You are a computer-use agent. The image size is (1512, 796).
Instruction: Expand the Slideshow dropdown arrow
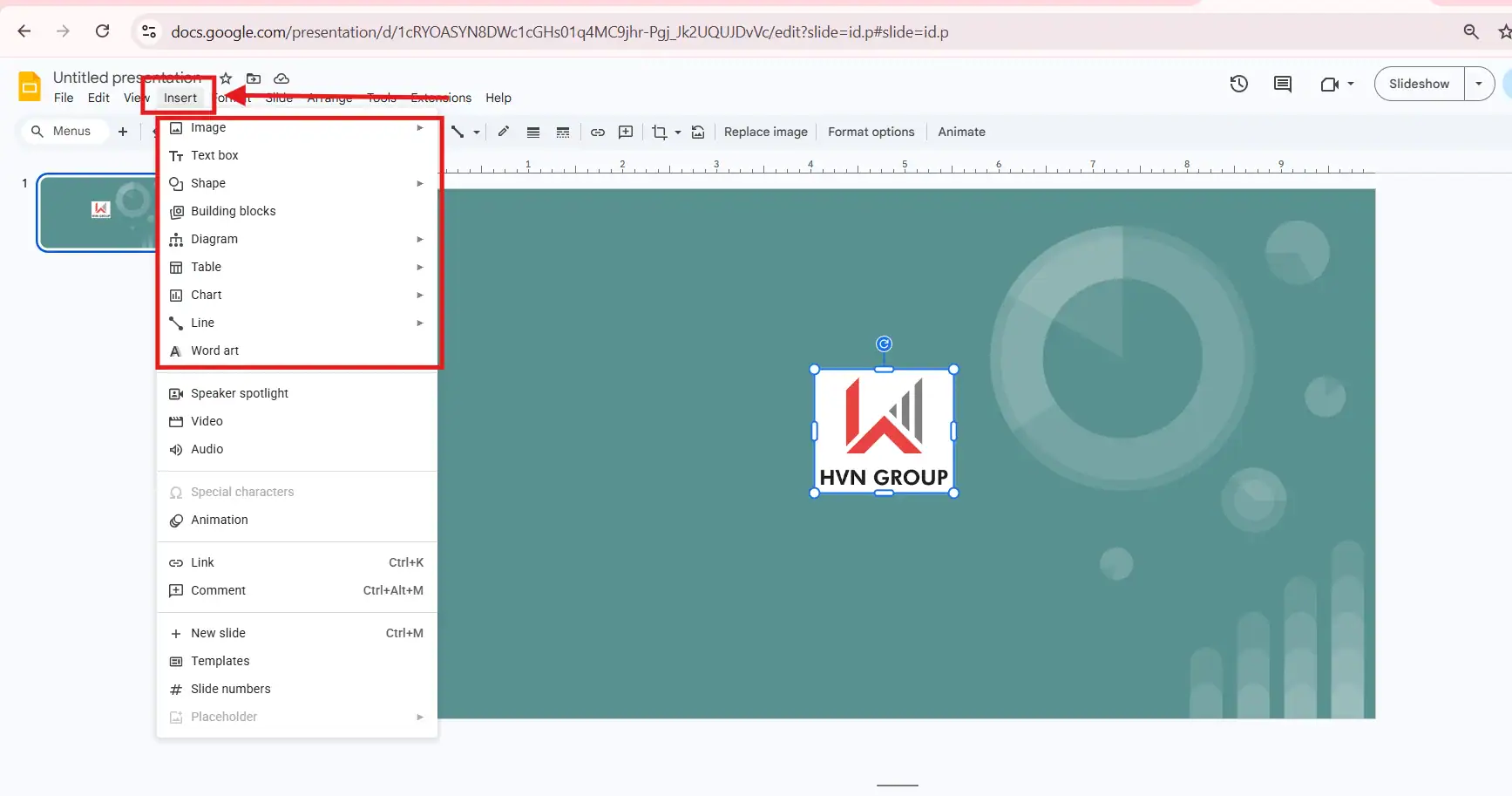coord(1479,84)
